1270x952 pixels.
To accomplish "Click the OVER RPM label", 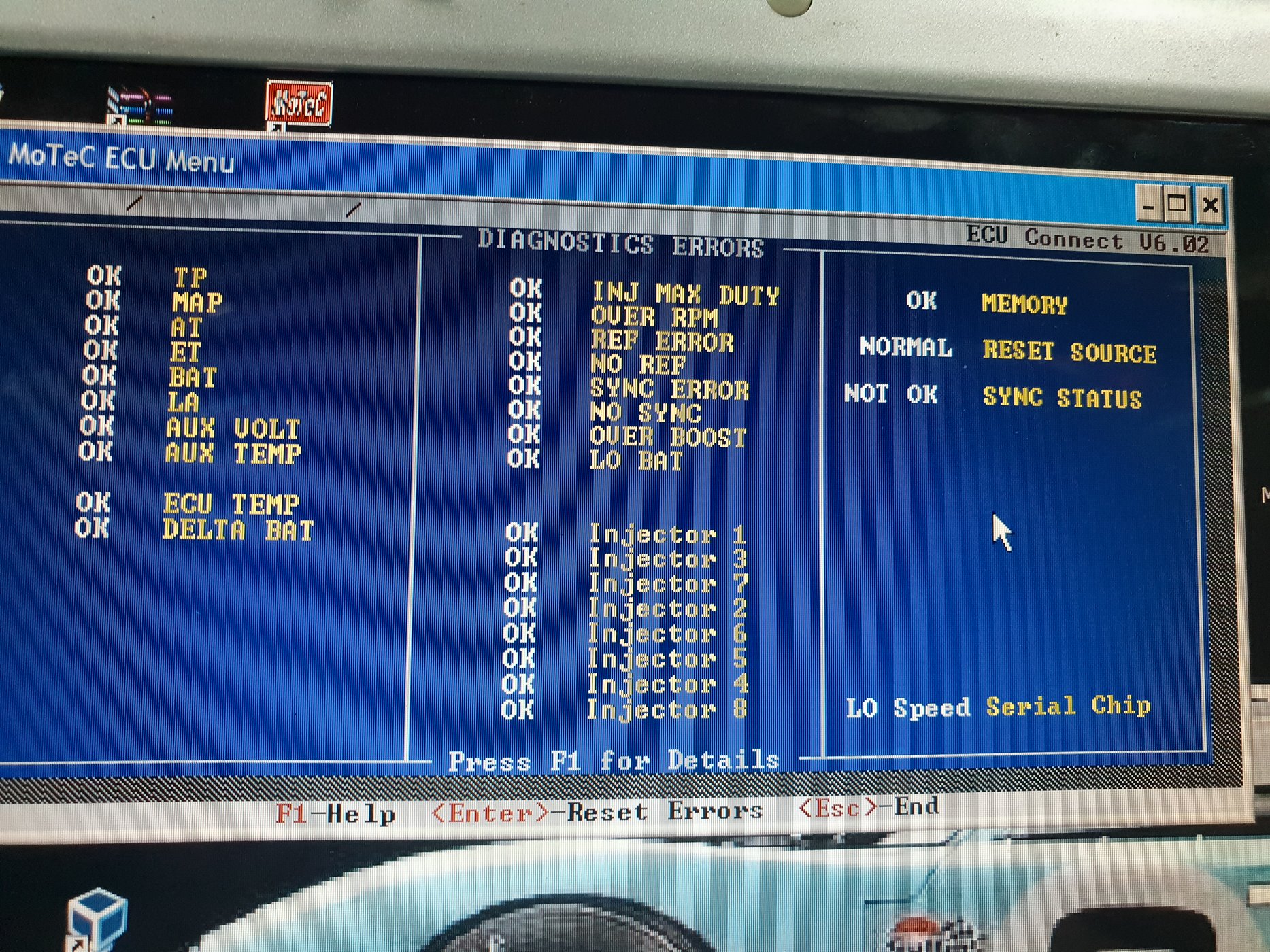I will pos(654,317).
